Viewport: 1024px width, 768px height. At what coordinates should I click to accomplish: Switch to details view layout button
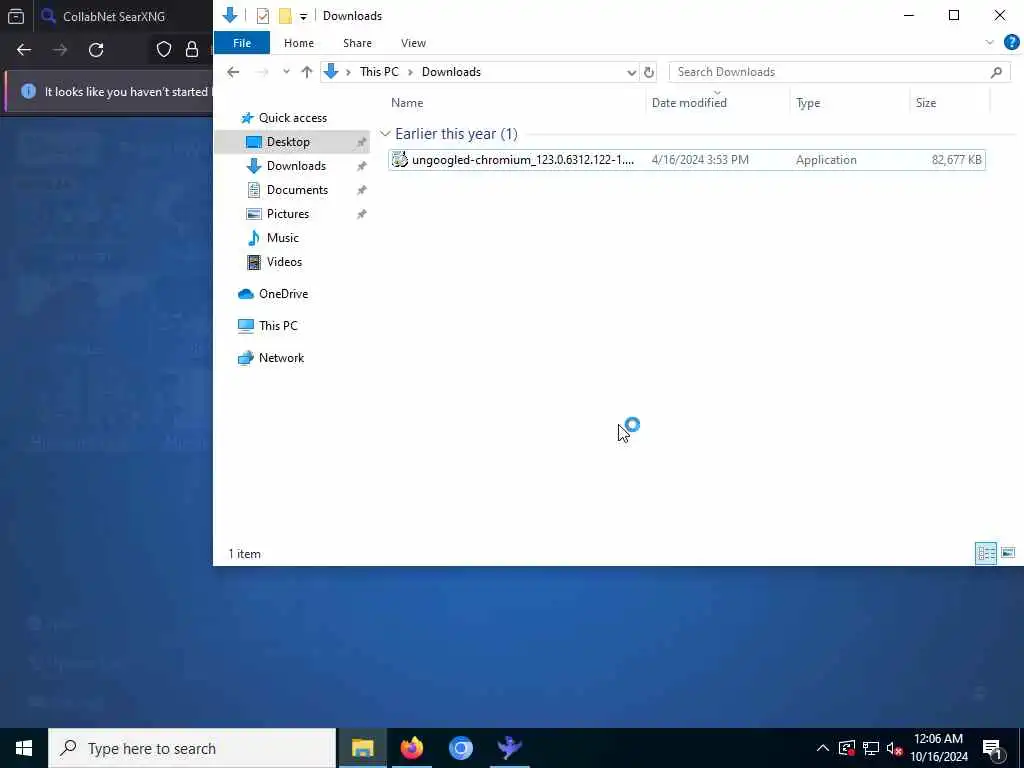(x=985, y=554)
